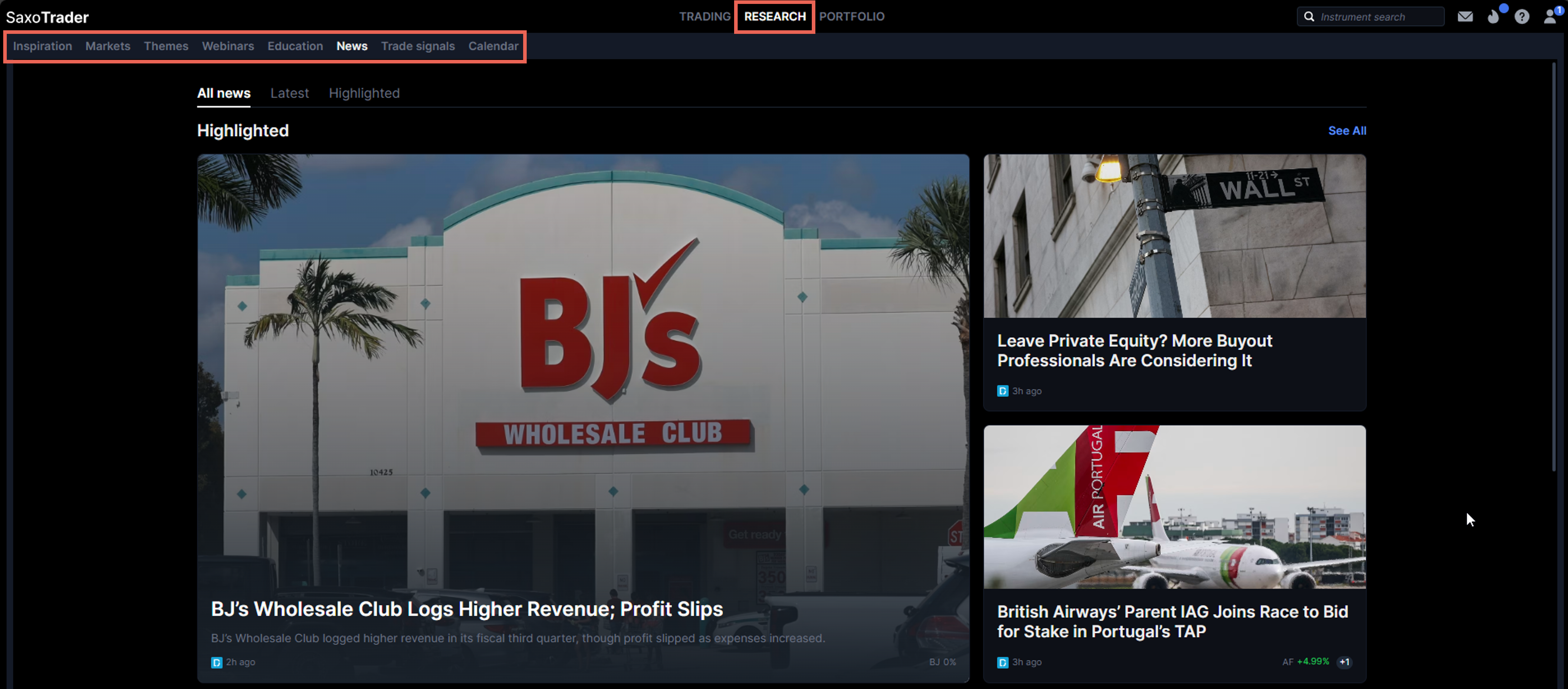Click the magnifying glass search icon
Screen dimensions: 1568x689
point(1309,16)
